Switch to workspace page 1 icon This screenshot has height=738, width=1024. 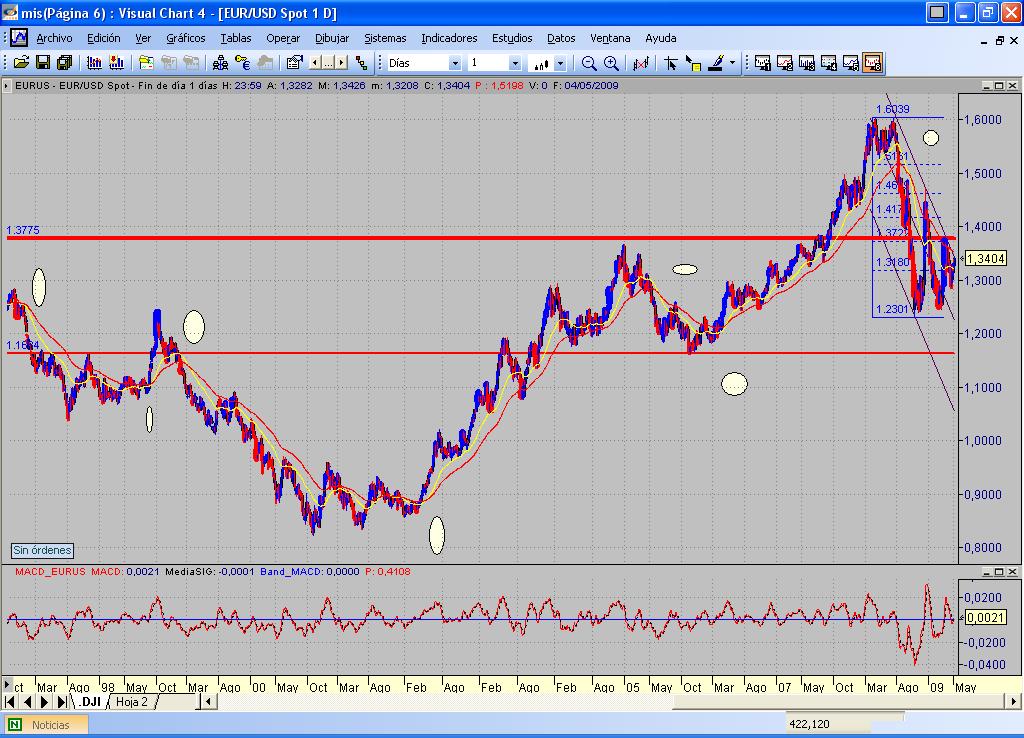(763, 63)
